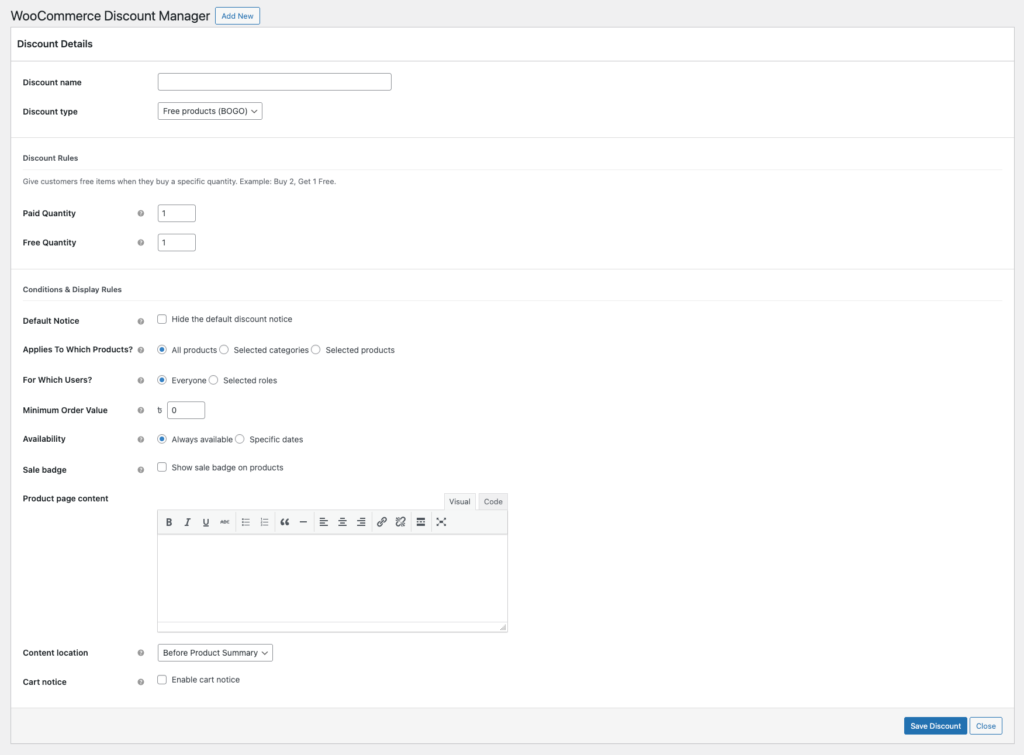Show help tip for Content location
The height and width of the screenshot is (755, 1024).
pyautogui.click(x=140, y=653)
